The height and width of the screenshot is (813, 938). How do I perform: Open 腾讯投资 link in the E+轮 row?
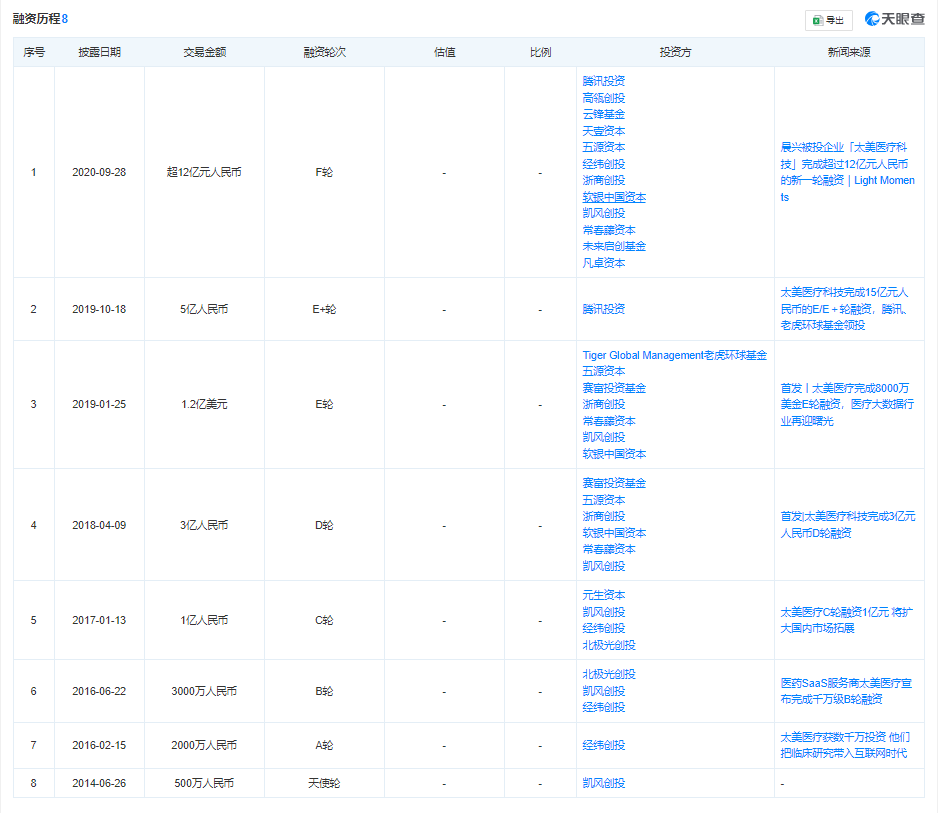603,309
